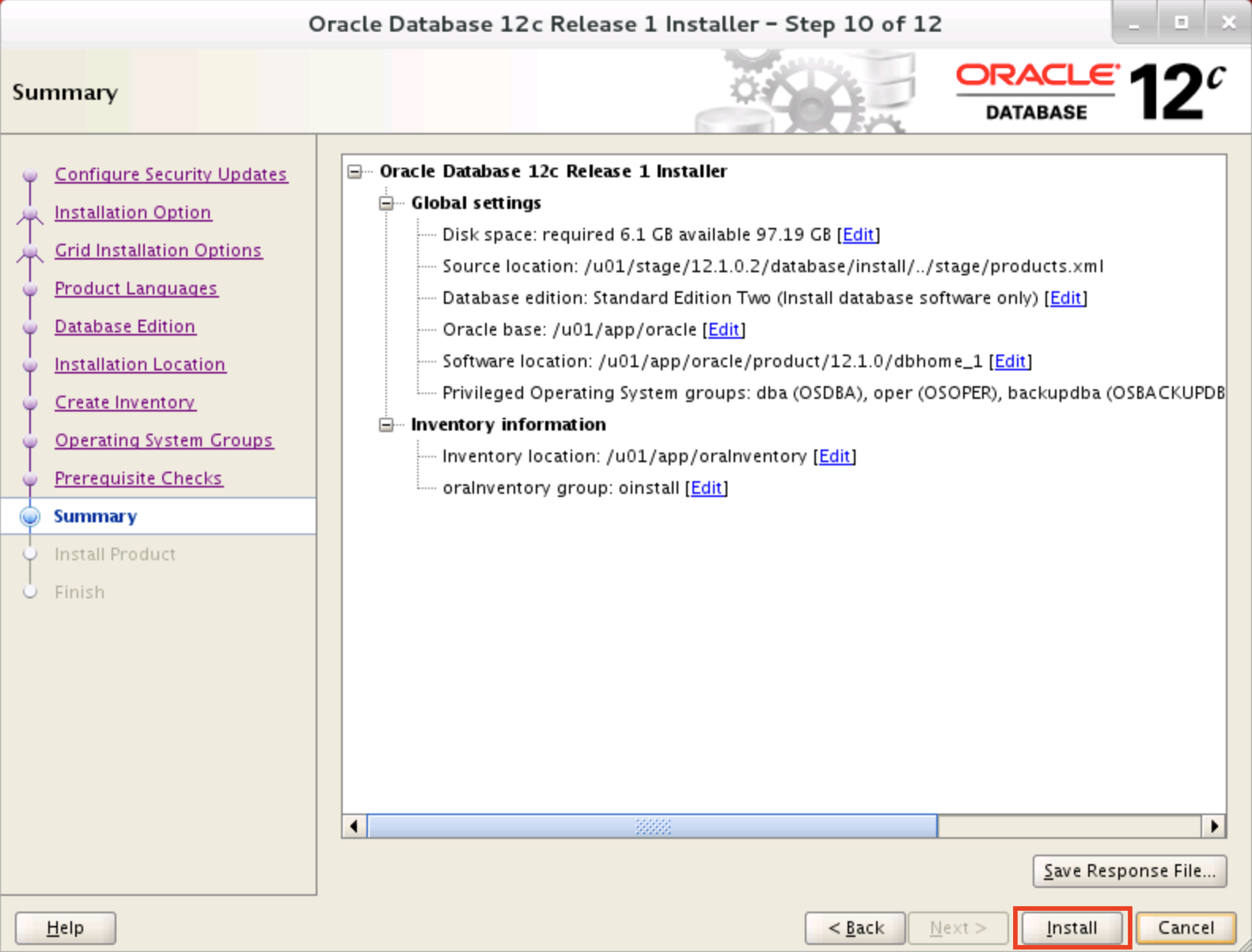Select the Source location row text

(x=772, y=267)
